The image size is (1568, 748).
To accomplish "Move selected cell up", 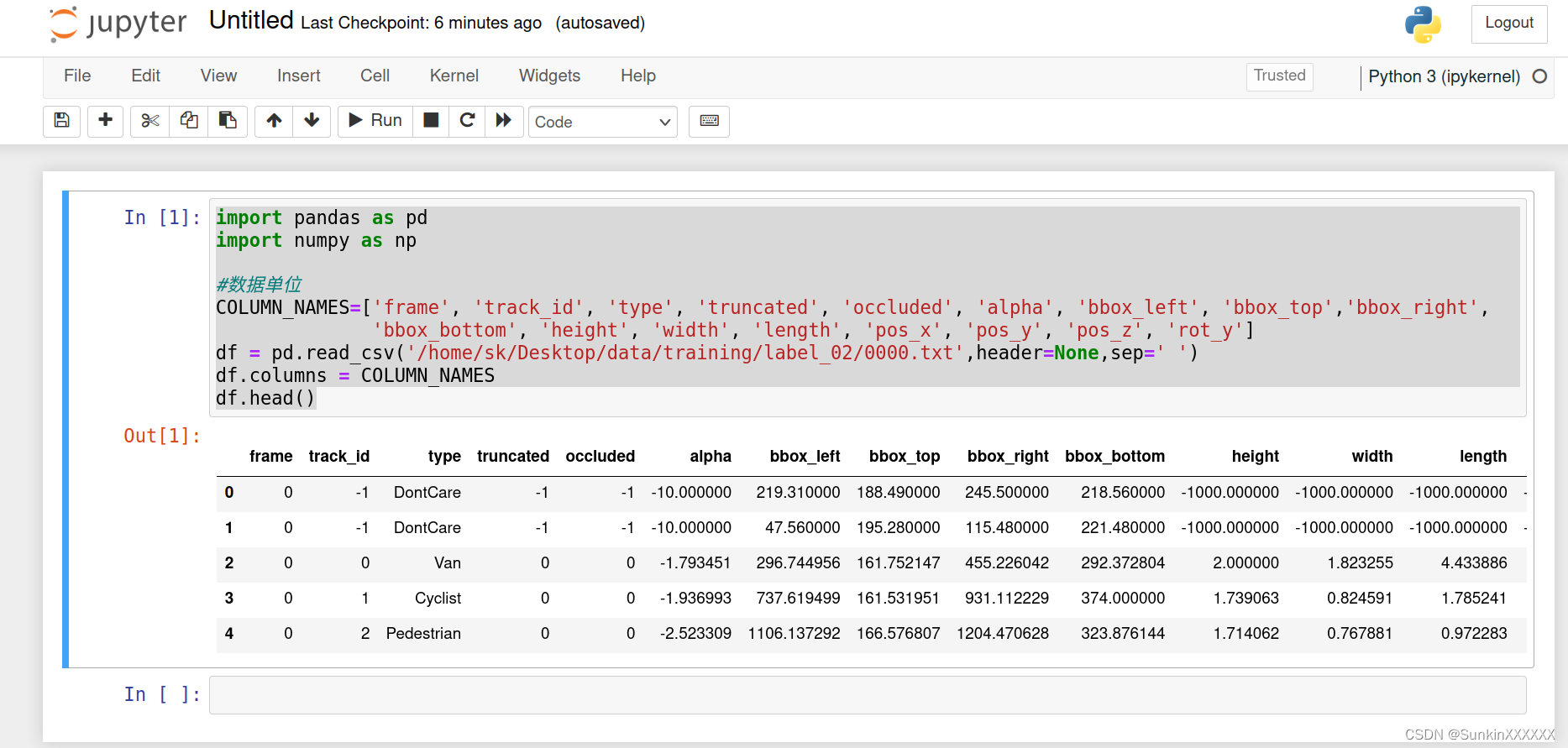I will 274,121.
